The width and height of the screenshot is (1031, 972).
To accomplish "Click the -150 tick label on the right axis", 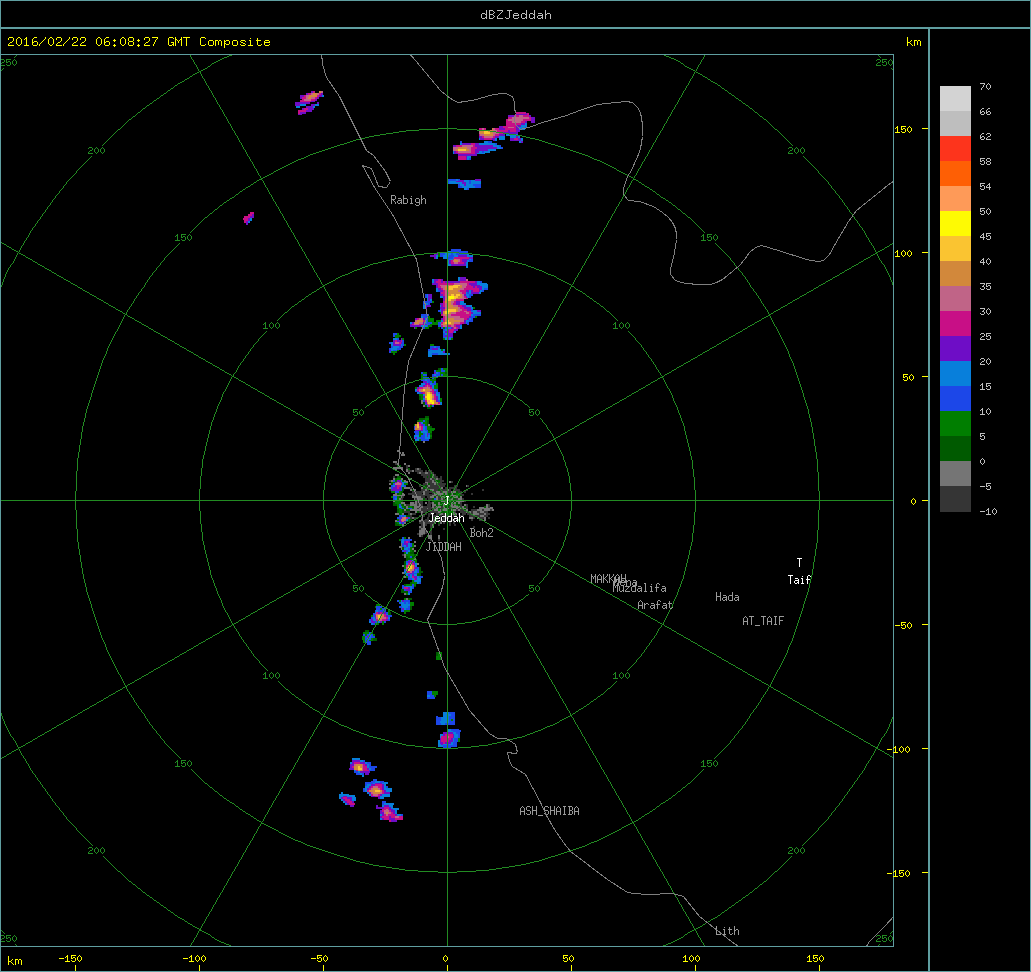I will (901, 873).
